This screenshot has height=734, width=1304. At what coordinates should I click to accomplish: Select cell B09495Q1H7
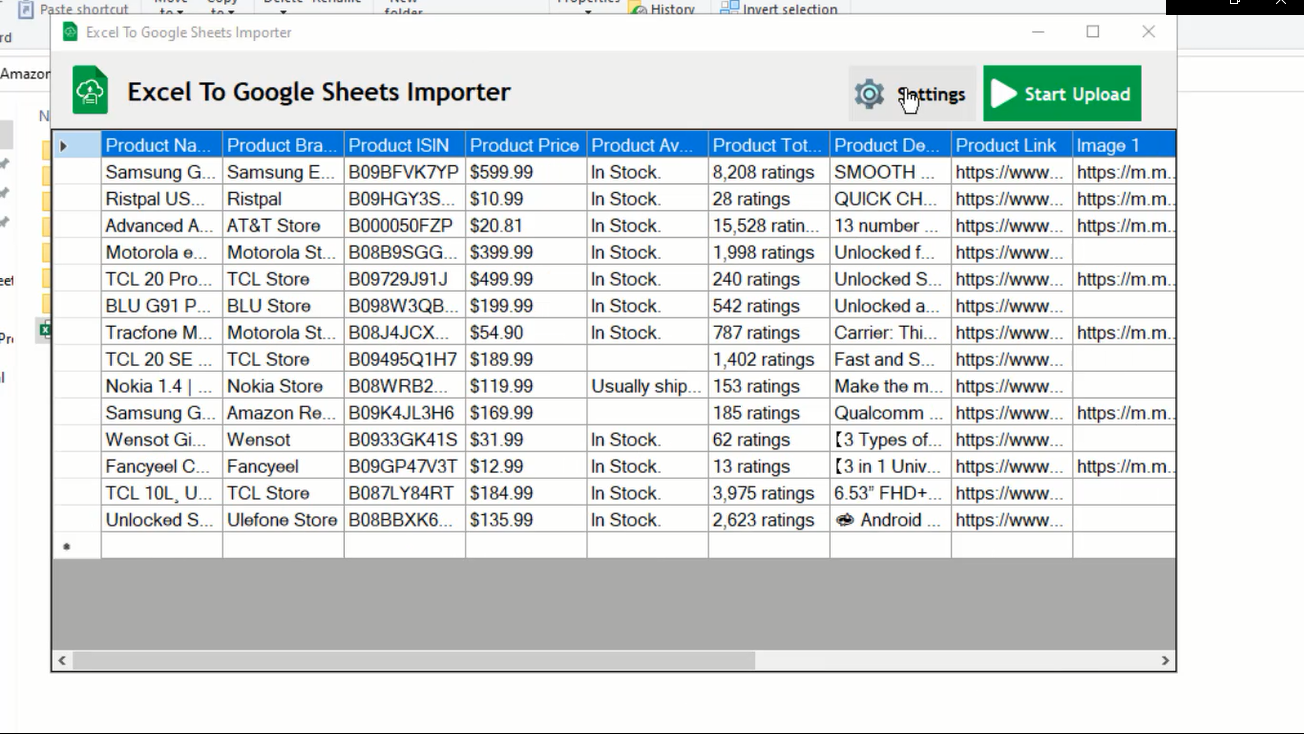pyautogui.click(x=405, y=359)
